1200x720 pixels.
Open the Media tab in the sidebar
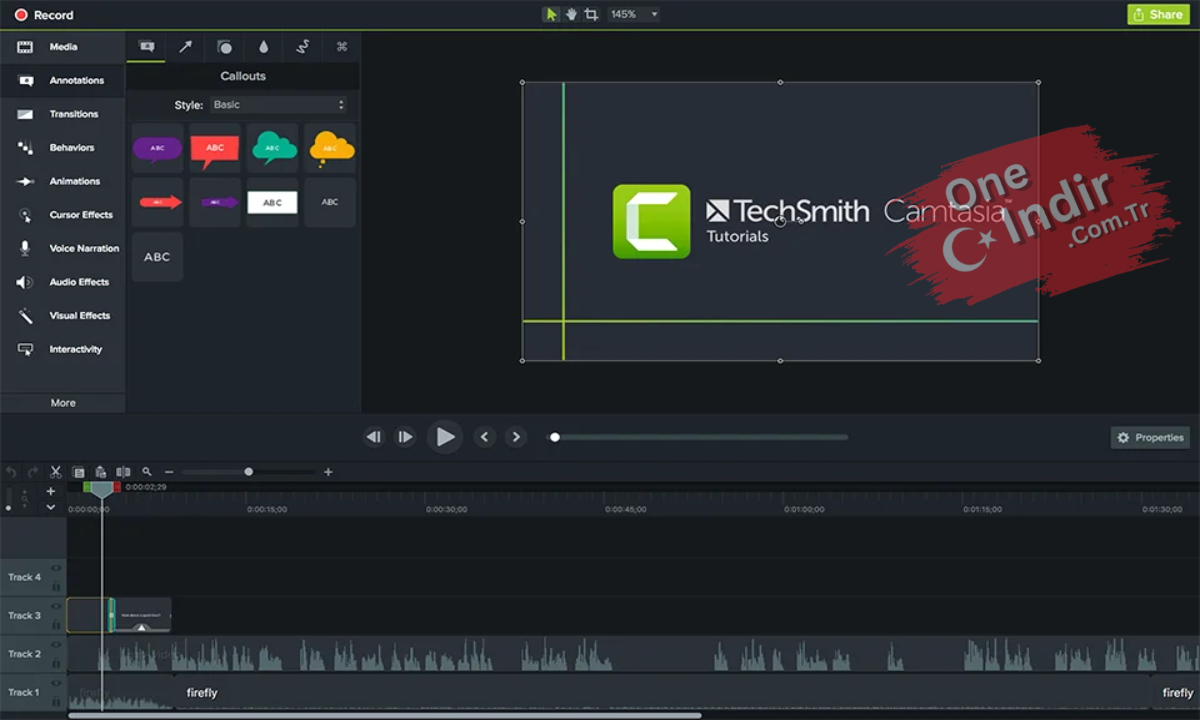62,47
